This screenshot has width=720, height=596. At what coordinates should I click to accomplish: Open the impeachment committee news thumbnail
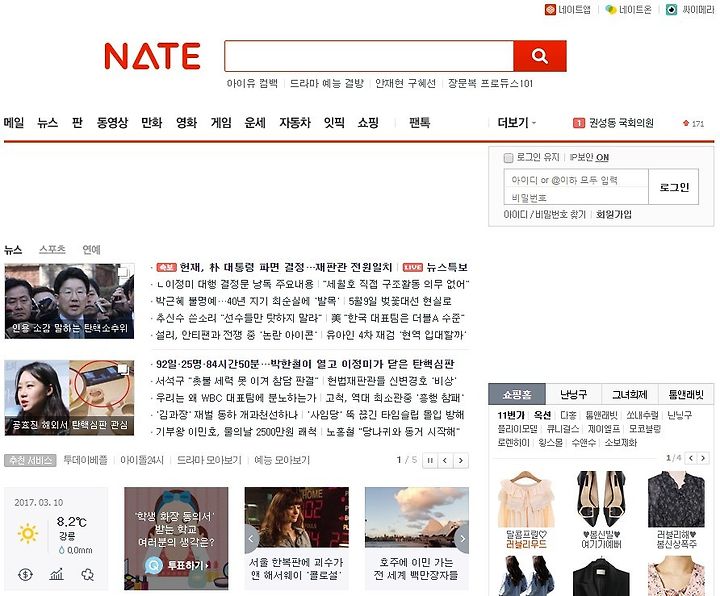click(69, 301)
